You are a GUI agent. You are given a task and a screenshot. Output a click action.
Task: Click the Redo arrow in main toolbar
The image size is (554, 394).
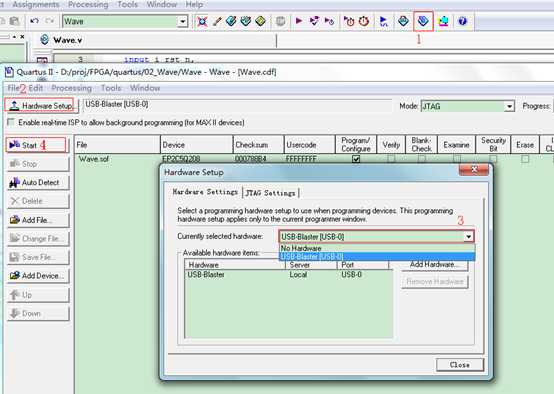(49, 21)
